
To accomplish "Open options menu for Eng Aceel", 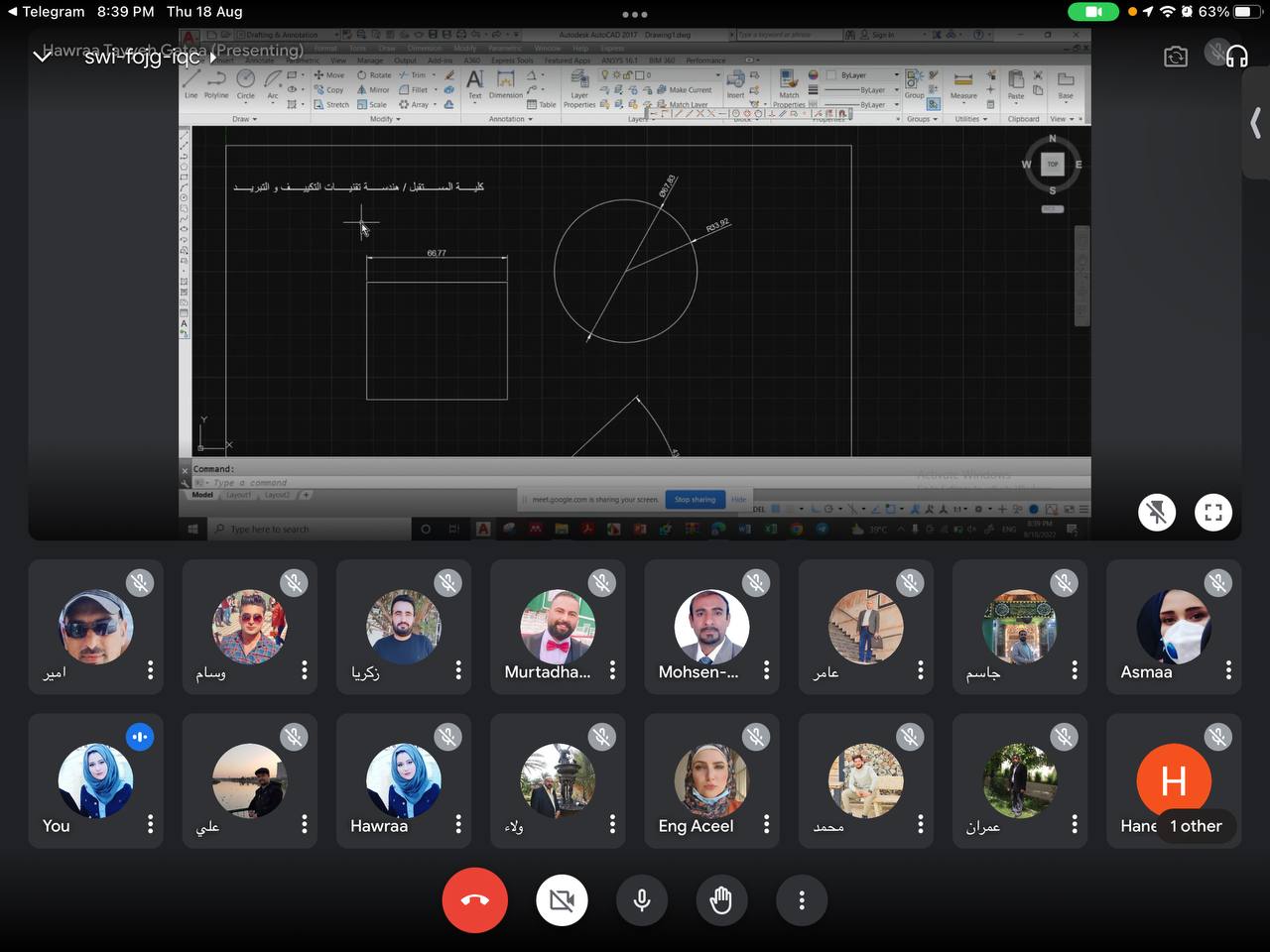I will tap(766, 824).
